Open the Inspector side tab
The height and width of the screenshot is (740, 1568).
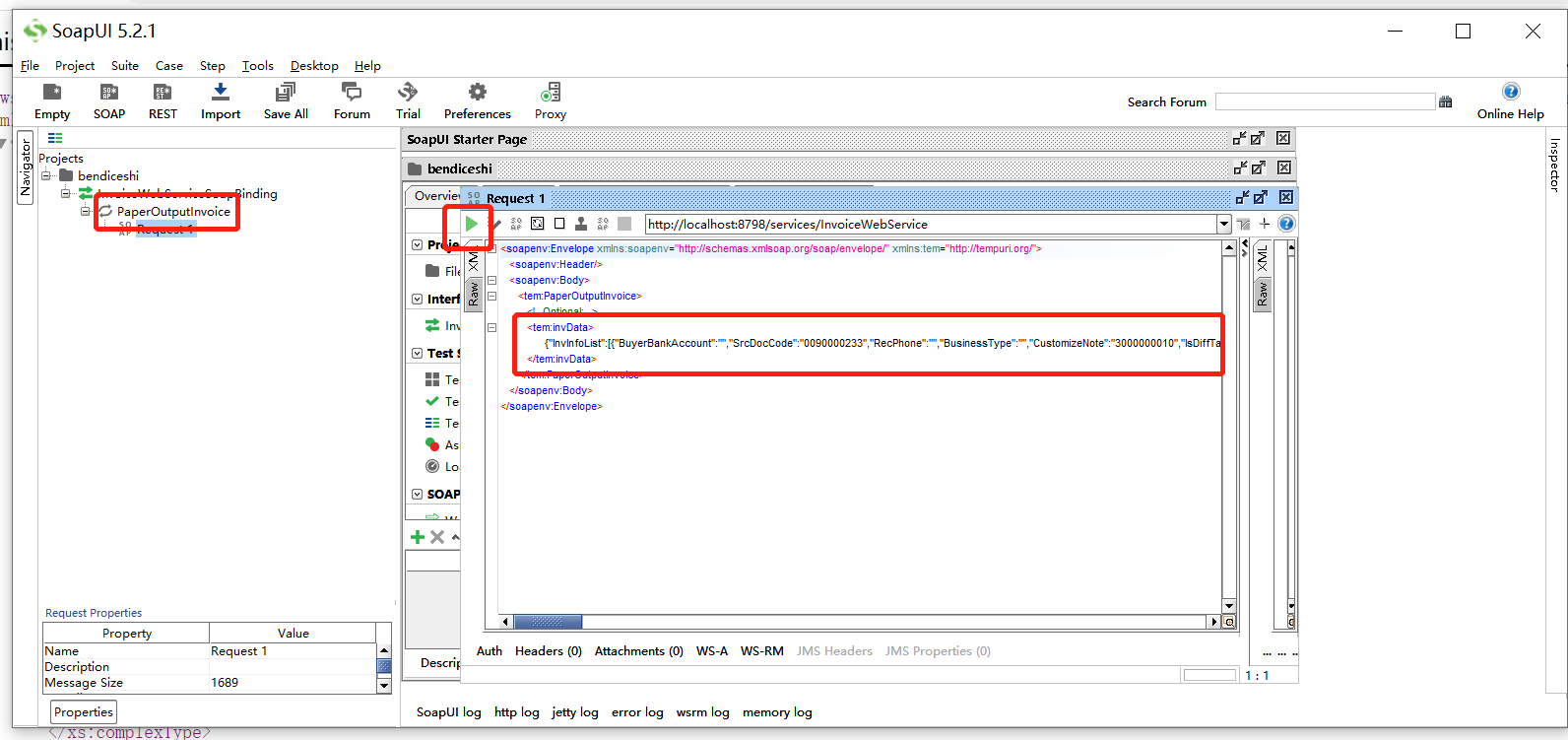click(1555, 165)
